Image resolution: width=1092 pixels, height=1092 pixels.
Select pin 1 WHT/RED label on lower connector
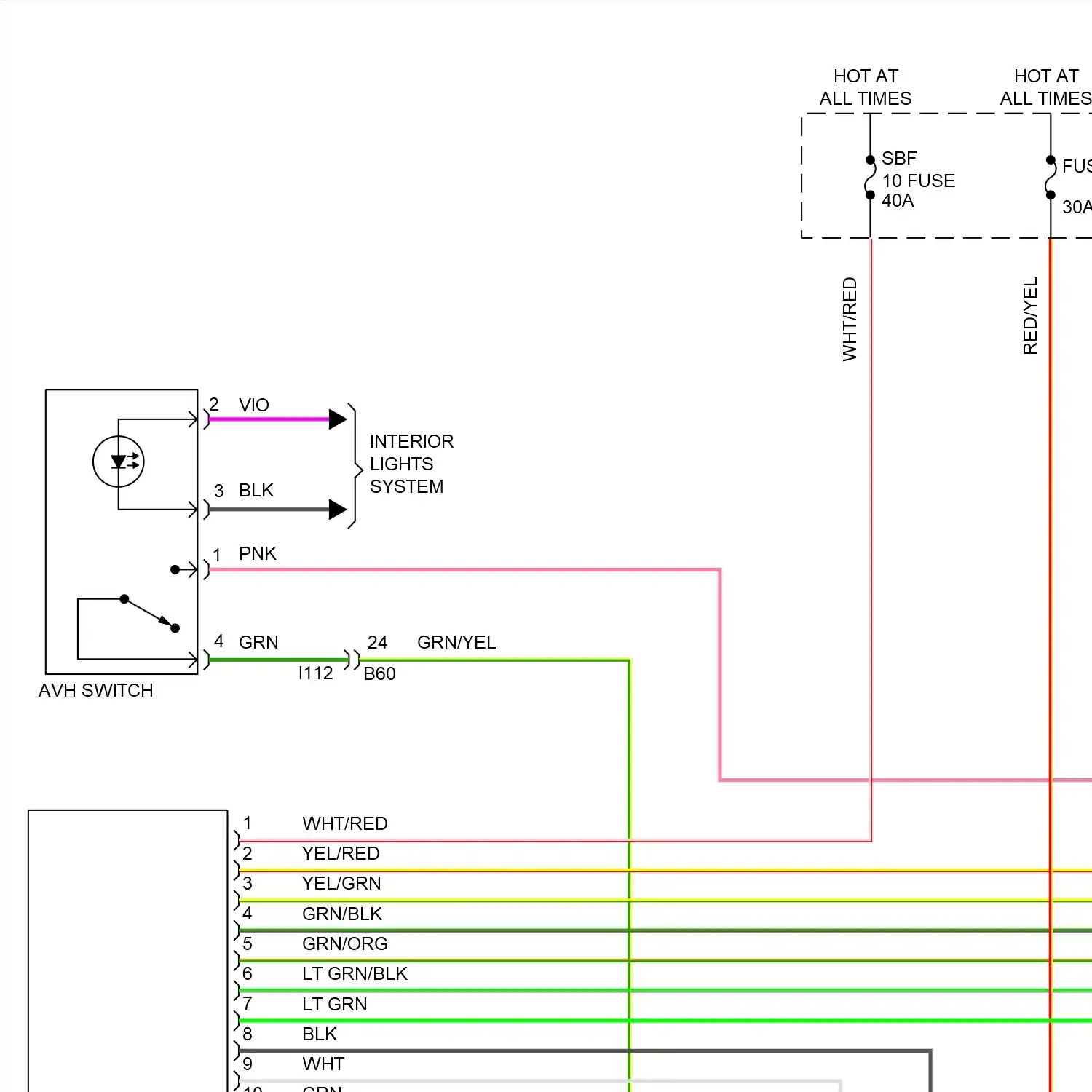[345, 823]
